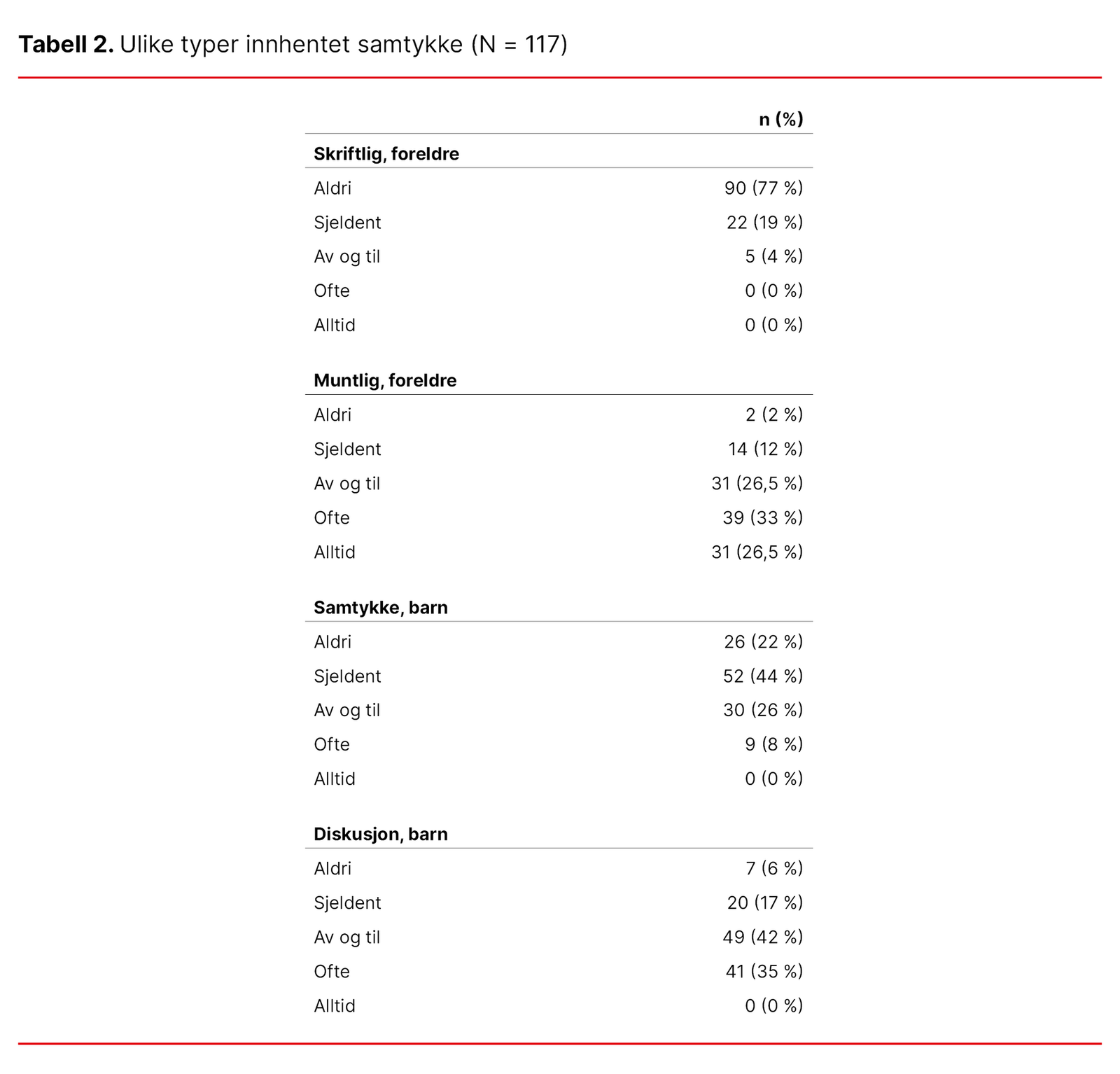Click the value '26 (22 %)'
This screenshot has width=1120, height=1074.
tap(763, 642)
